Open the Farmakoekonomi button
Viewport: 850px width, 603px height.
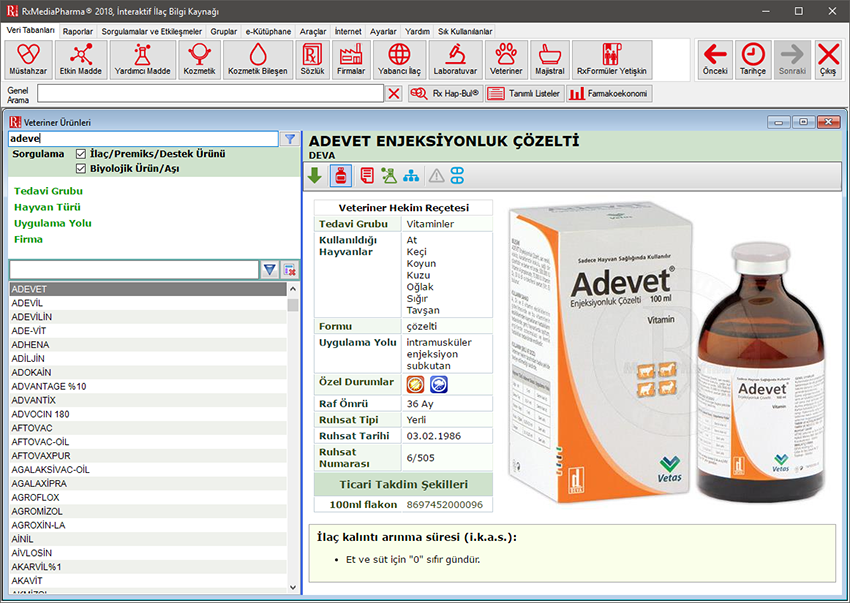609,93
